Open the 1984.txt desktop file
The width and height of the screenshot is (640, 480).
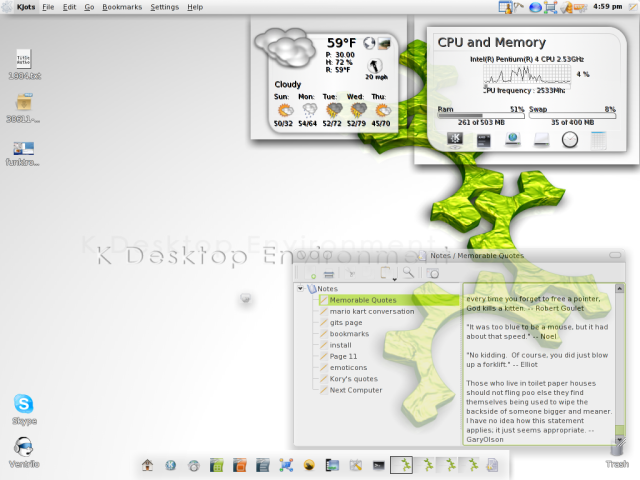coord(24,64)
